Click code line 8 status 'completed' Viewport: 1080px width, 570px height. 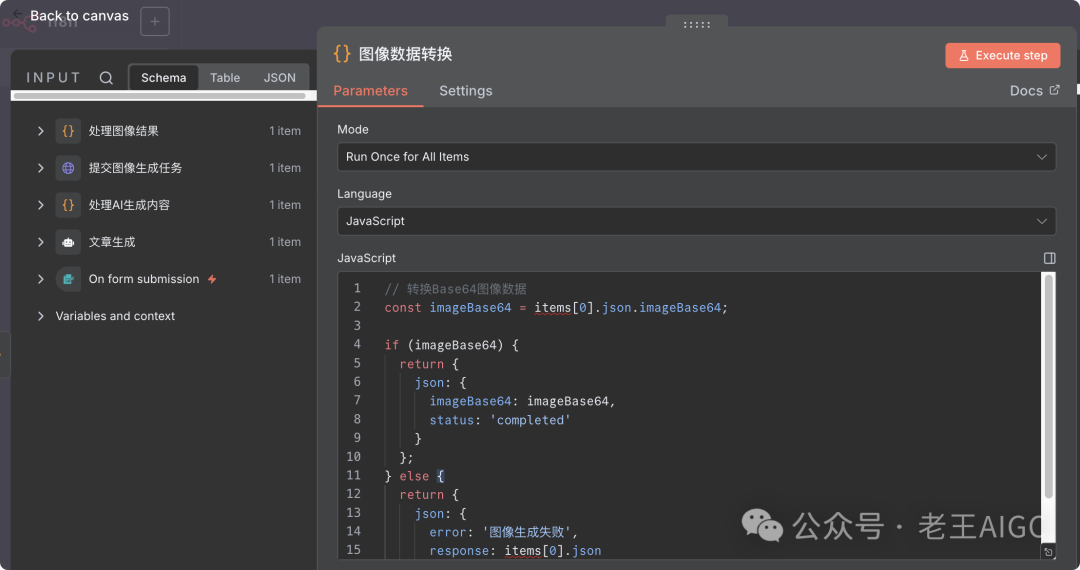[500, 420]
